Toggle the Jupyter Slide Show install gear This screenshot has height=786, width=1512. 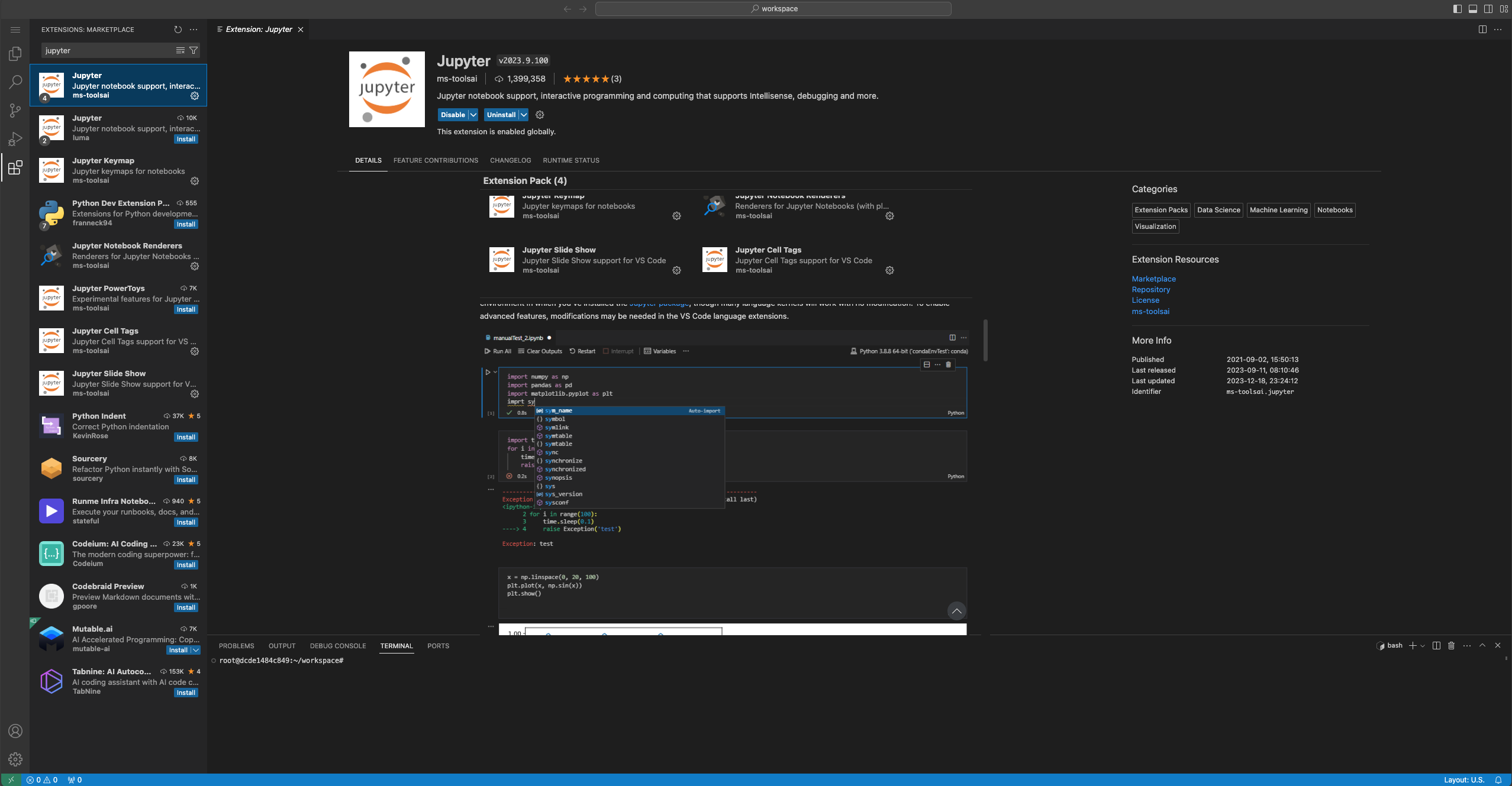tap(196, 394)
